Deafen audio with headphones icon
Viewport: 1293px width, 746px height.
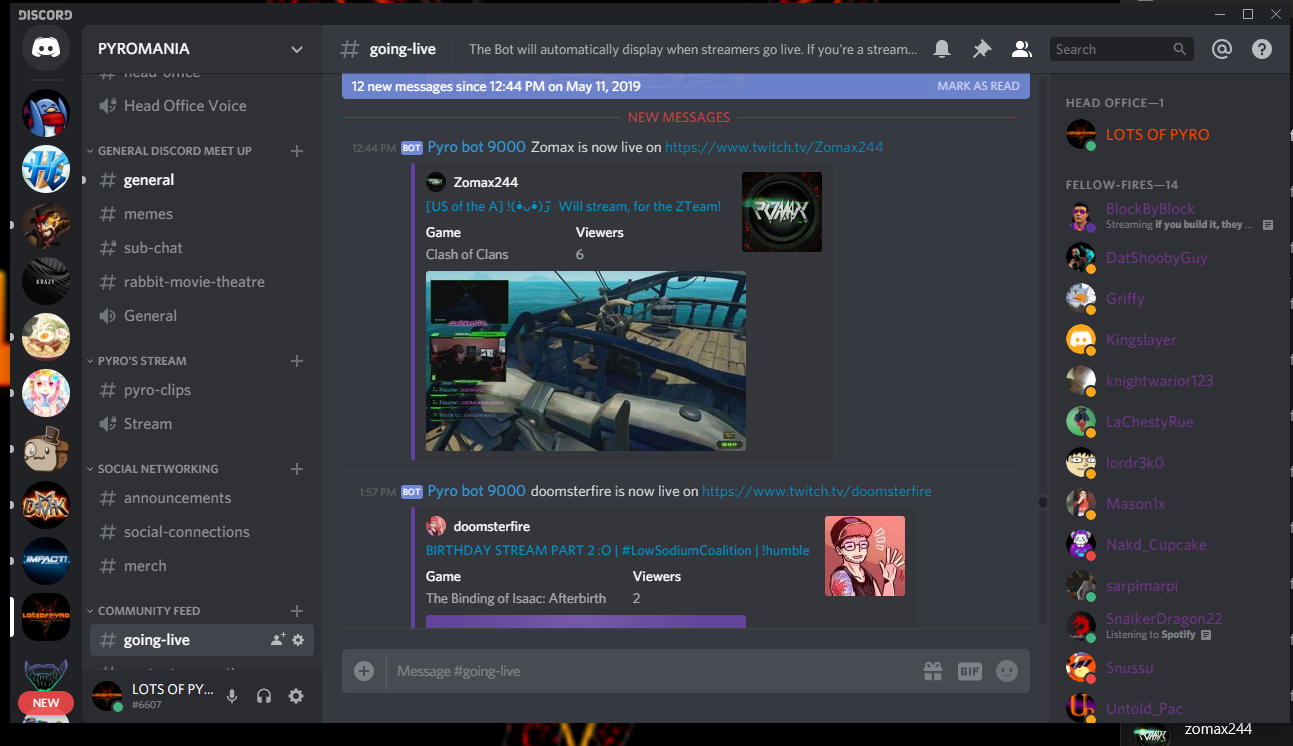click(x=264, y=696)
